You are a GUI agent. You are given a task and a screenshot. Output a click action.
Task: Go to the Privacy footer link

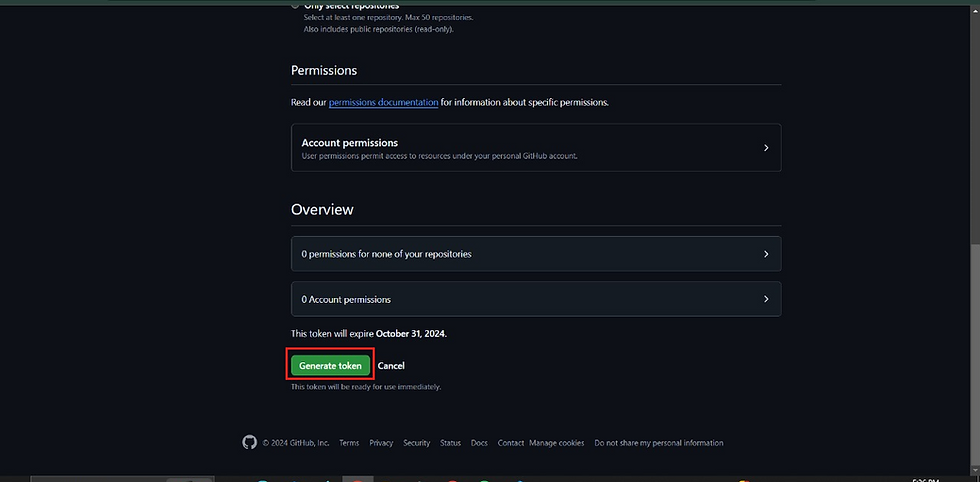381,443
